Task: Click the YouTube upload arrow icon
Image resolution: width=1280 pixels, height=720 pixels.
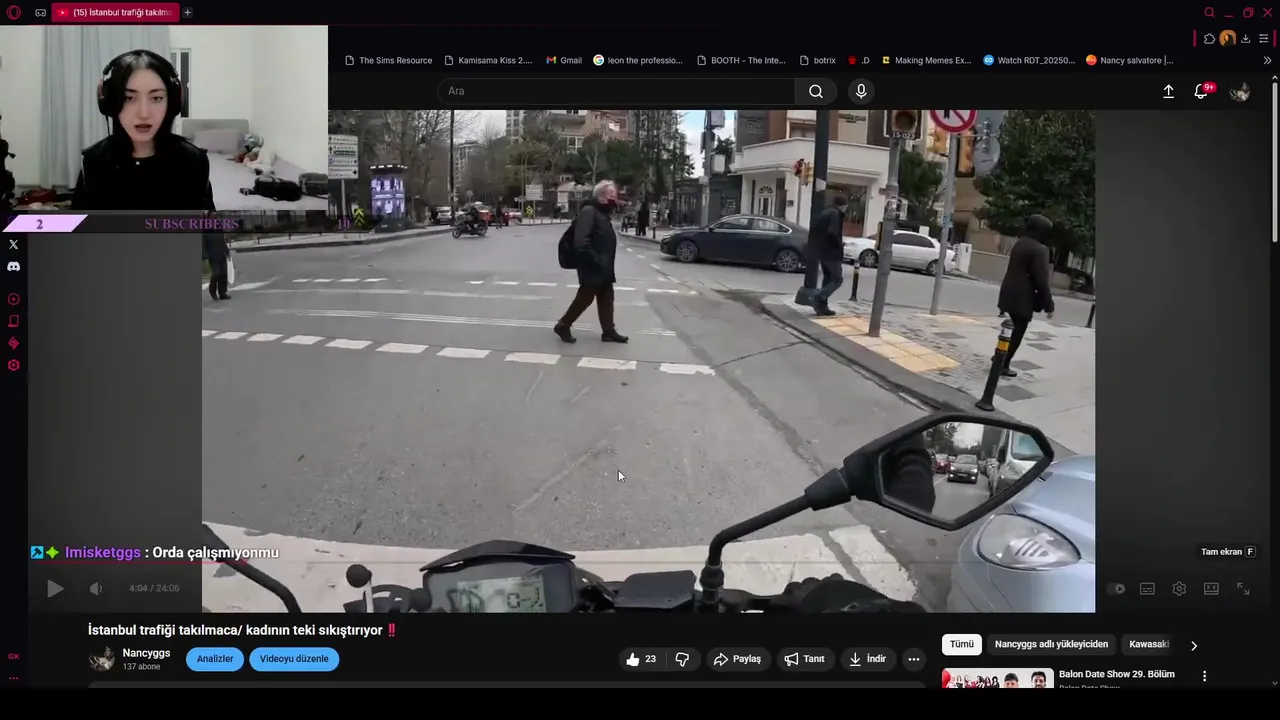Action: coord(1168,91)
